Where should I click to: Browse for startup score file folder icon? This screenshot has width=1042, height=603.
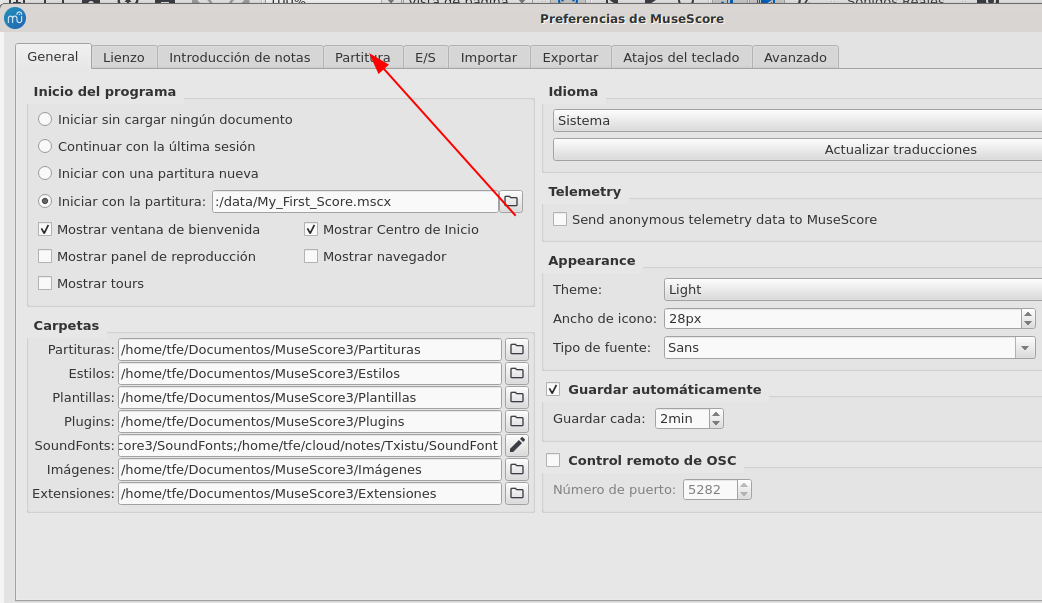511,201
